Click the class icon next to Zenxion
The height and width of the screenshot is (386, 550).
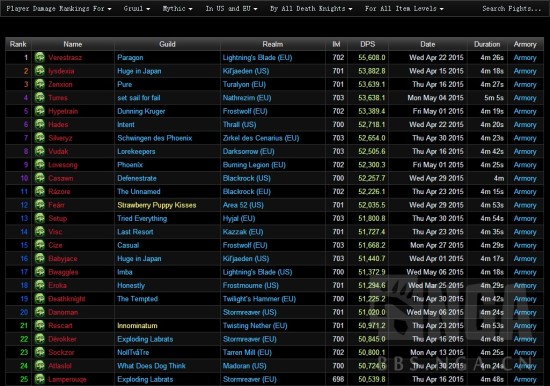[x=40, y=84]
